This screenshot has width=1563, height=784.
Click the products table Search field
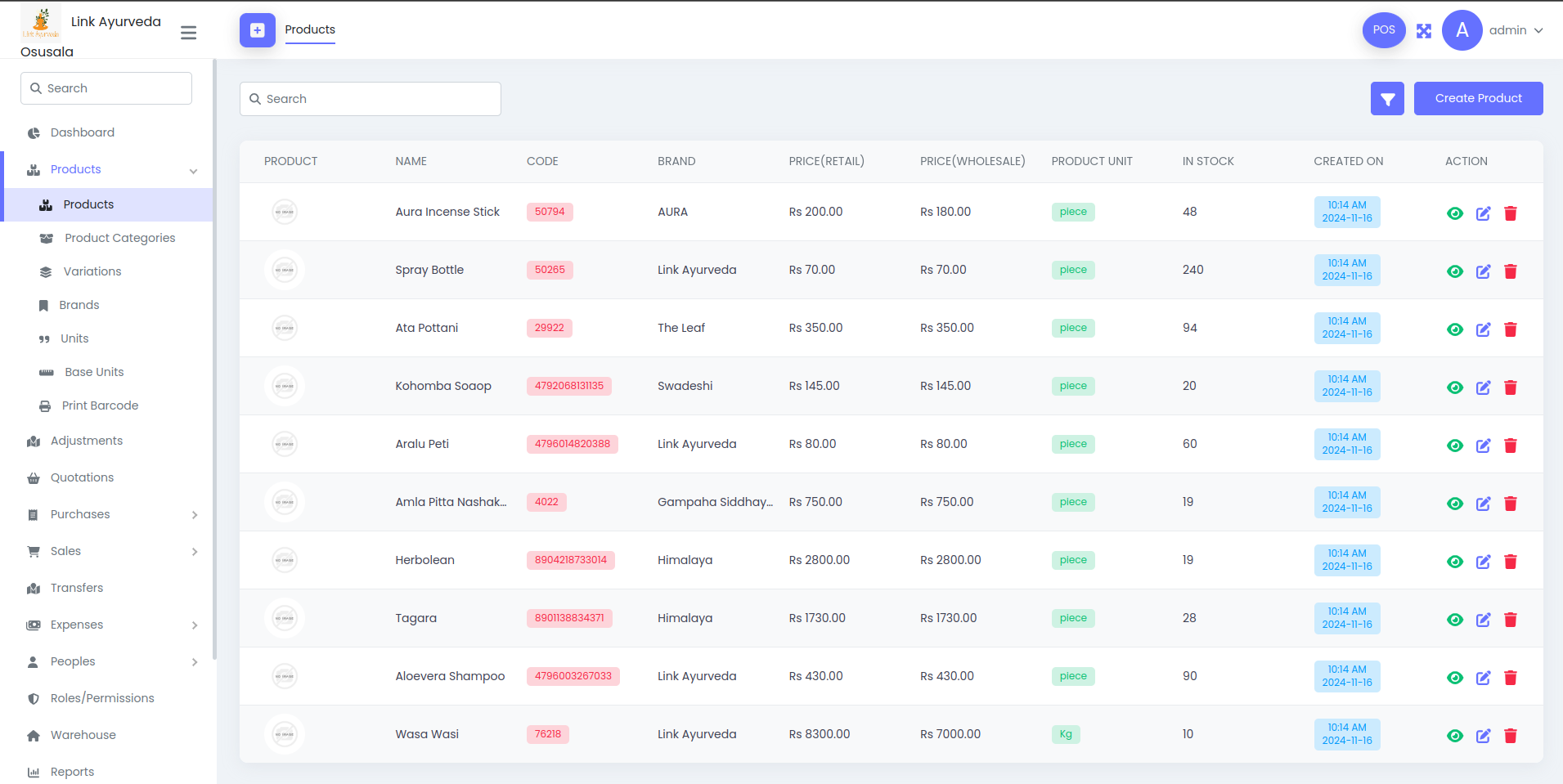coord(371,99)
